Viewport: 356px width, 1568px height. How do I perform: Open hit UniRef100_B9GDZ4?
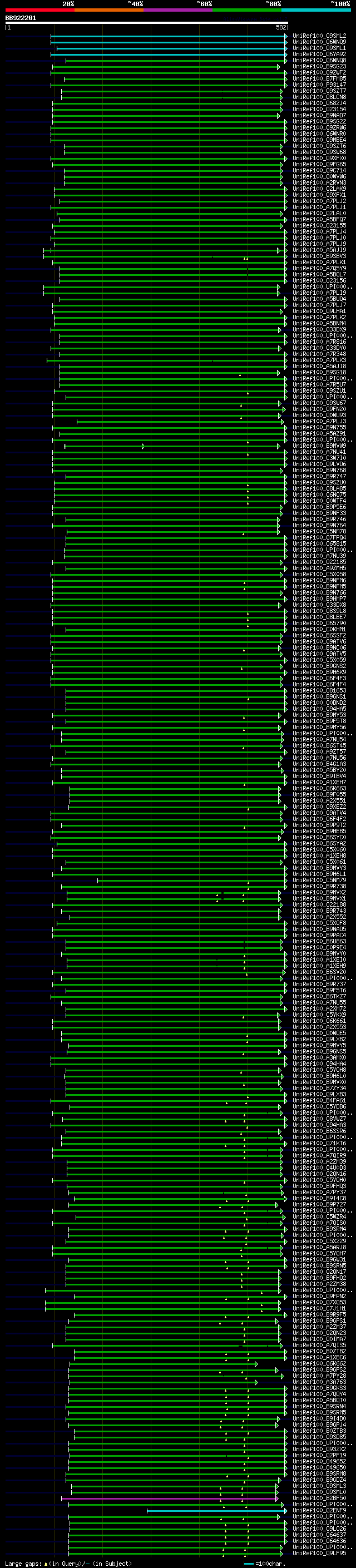pyautogui.click(x=319, y=1480)
